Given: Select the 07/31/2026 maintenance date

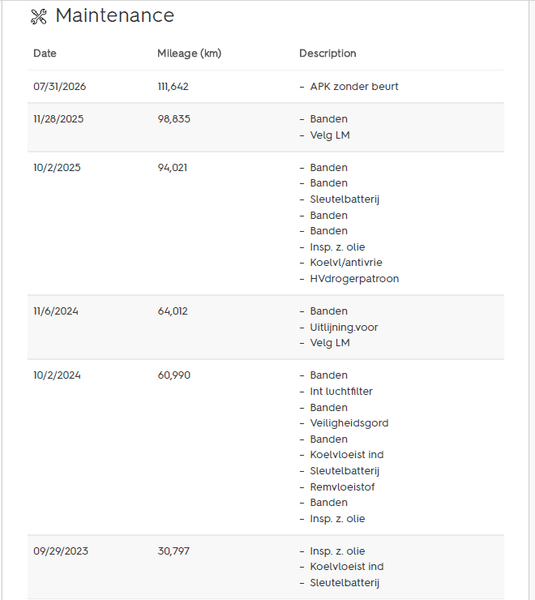Looking at the screenshot, I should 60,86.
